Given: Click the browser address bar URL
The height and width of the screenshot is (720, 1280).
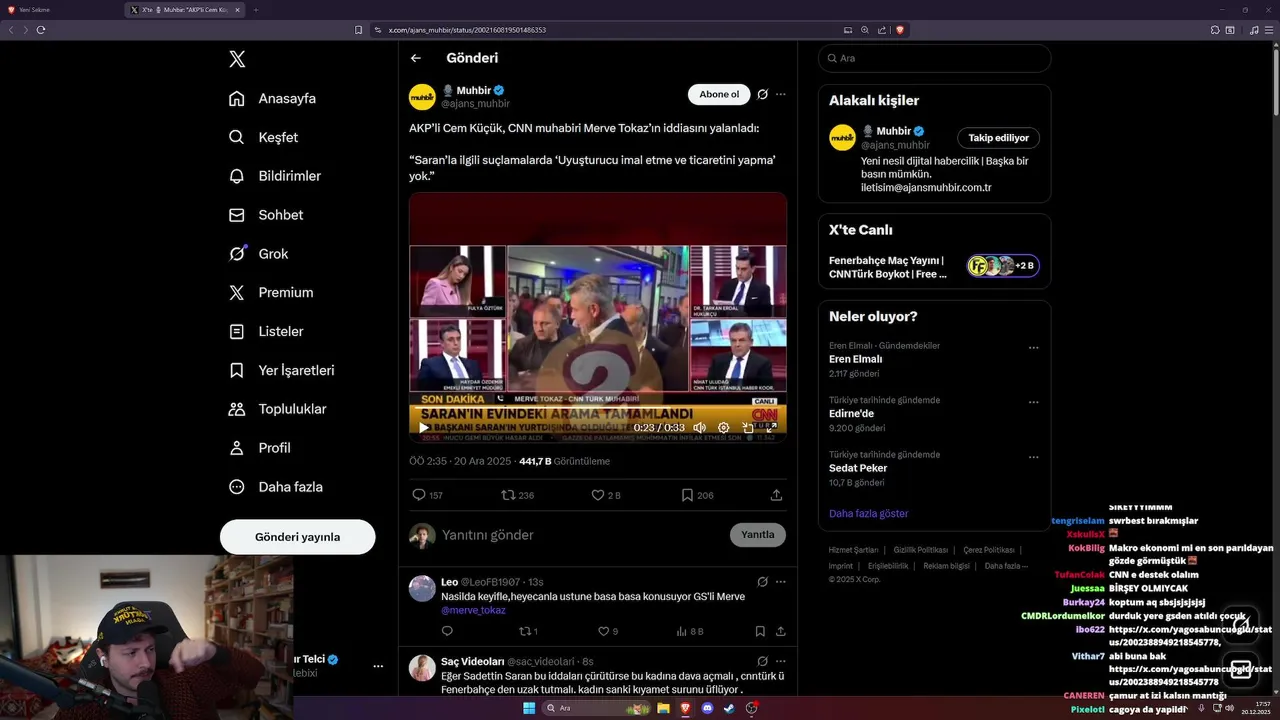Looking at the screenshot, I should click(467, 30).
